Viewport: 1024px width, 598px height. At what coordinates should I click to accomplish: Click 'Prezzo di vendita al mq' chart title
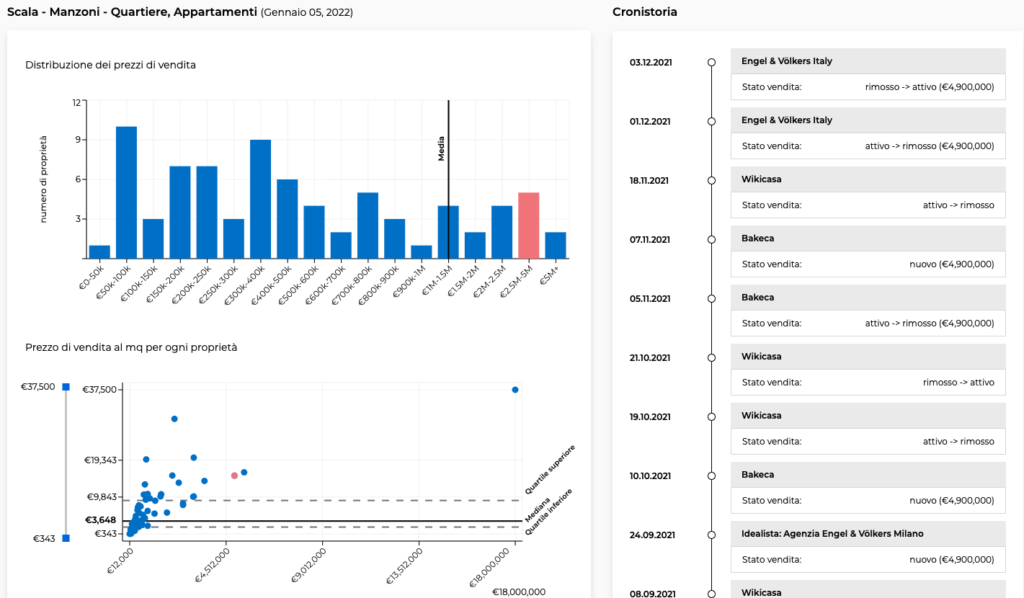[x=131, y=347]
